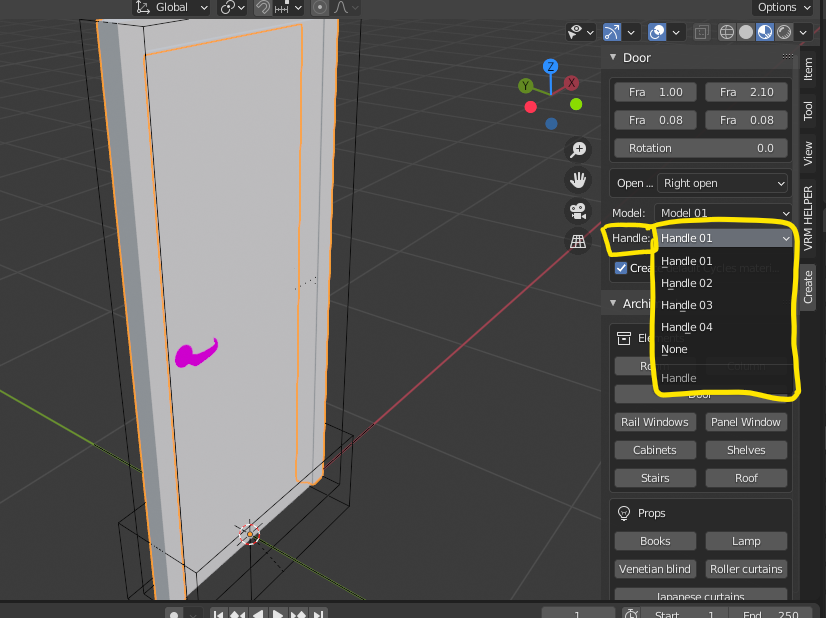Click the Y axis on navigation gizmo
The image size is (826, 618).
point(525,85)
